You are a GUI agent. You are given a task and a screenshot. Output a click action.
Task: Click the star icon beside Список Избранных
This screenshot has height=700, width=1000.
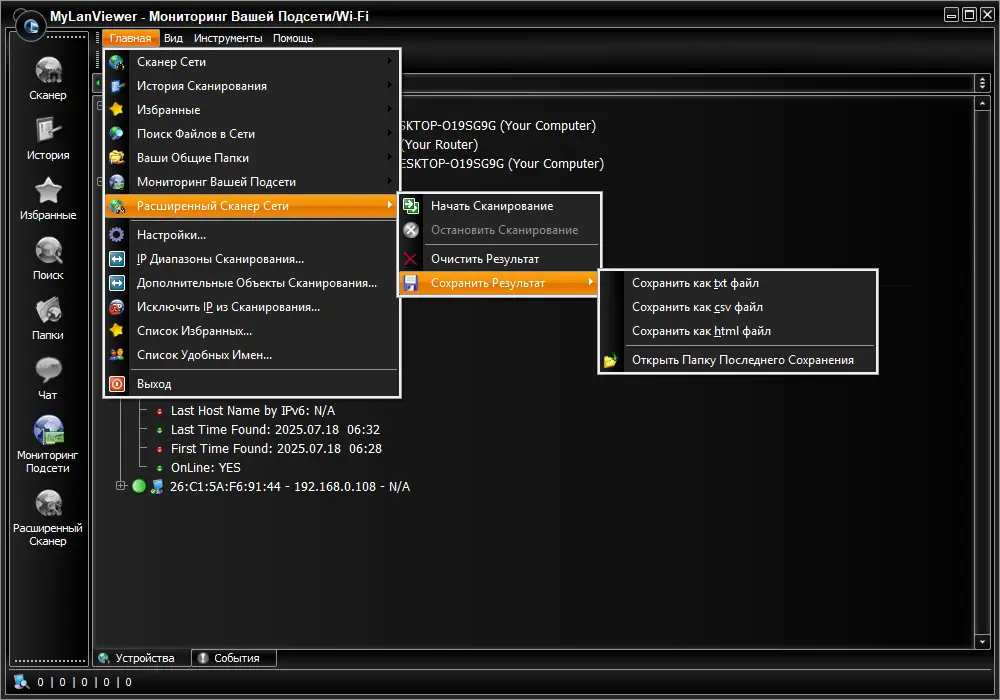tap(117, 330)
